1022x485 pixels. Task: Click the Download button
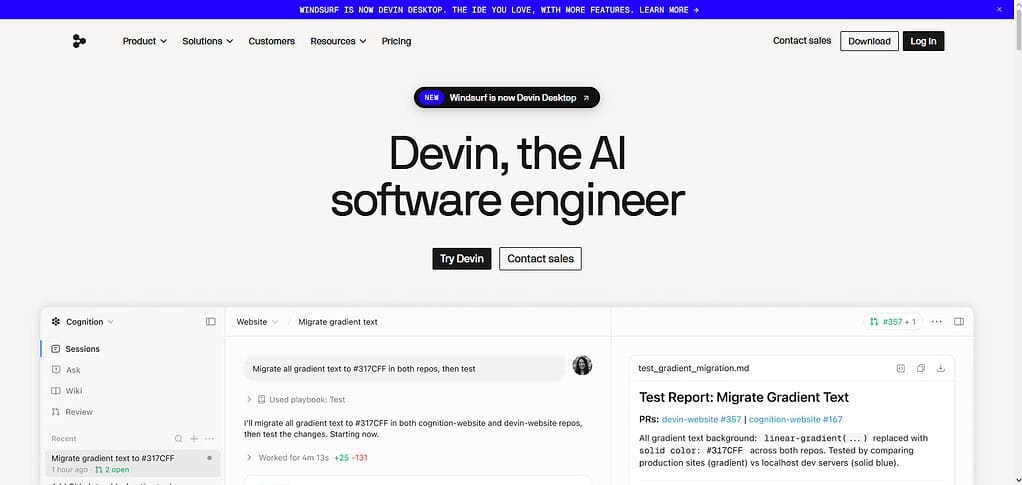click(x=869, y=41)
